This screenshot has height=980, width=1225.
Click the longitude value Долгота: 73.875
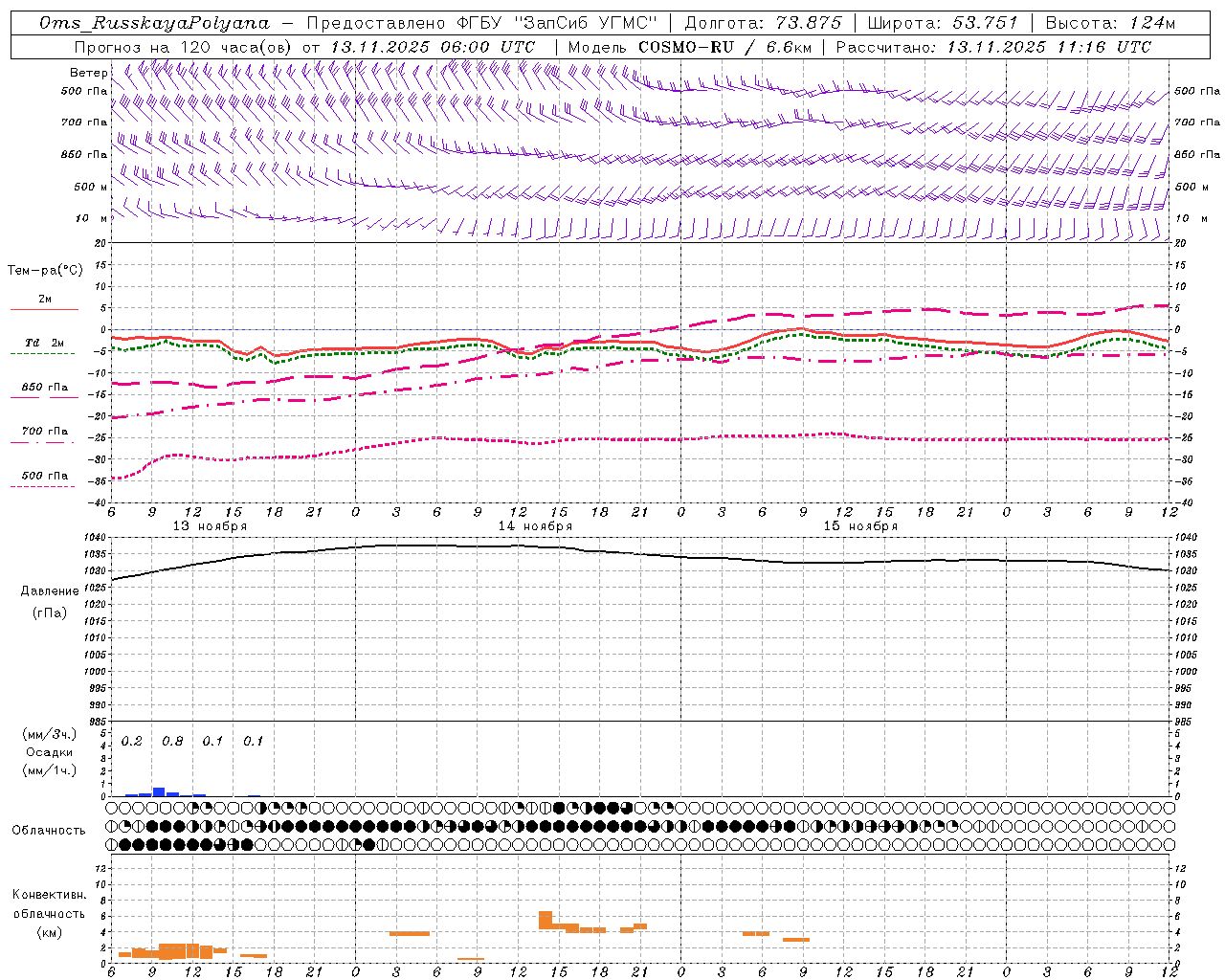coord(764,23)
